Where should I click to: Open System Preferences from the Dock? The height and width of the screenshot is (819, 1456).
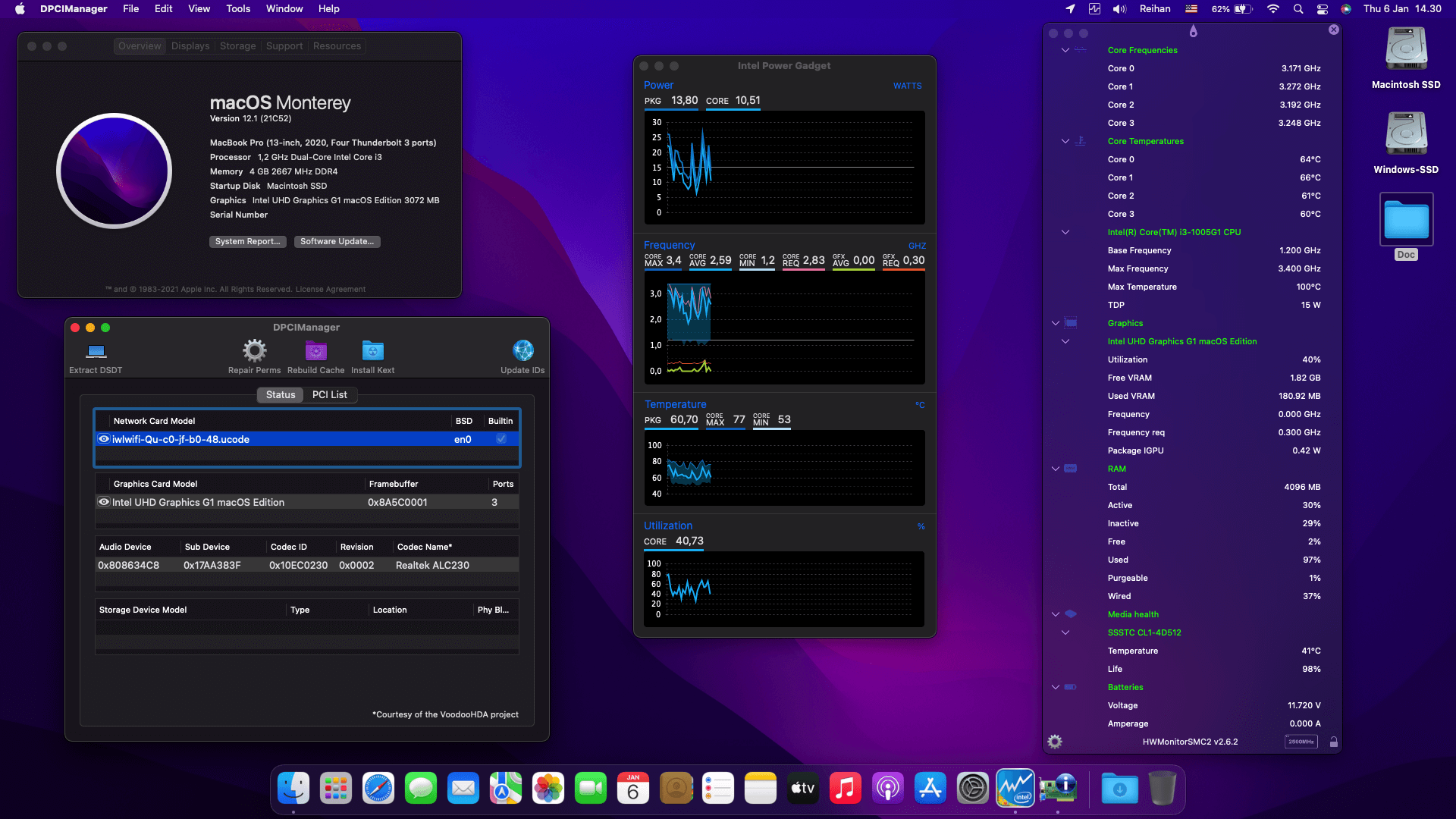[973, 789]
